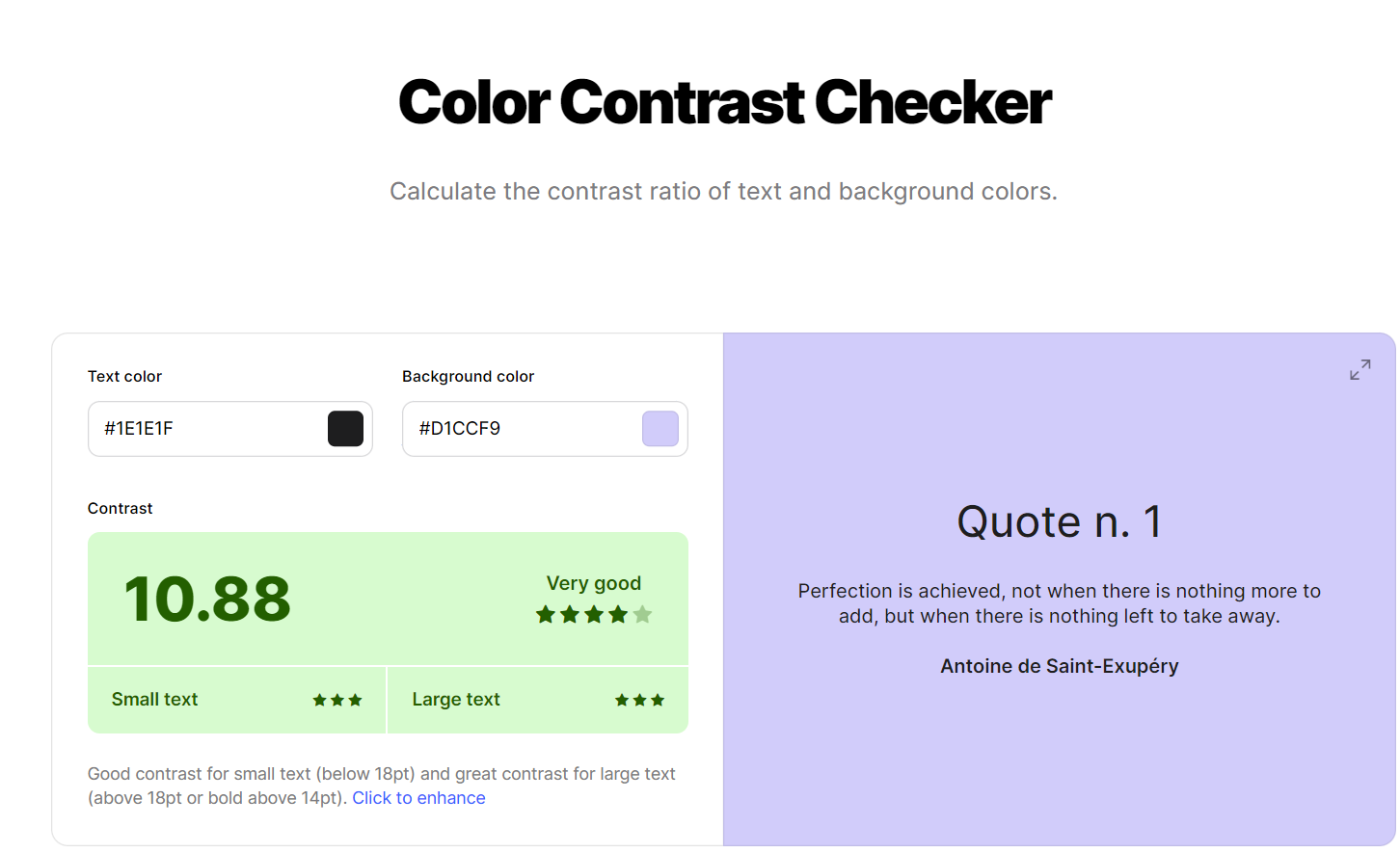The image size is (1400, 853).
Task: Click the Color Contrast Checker page title
Action: (724, 102)
